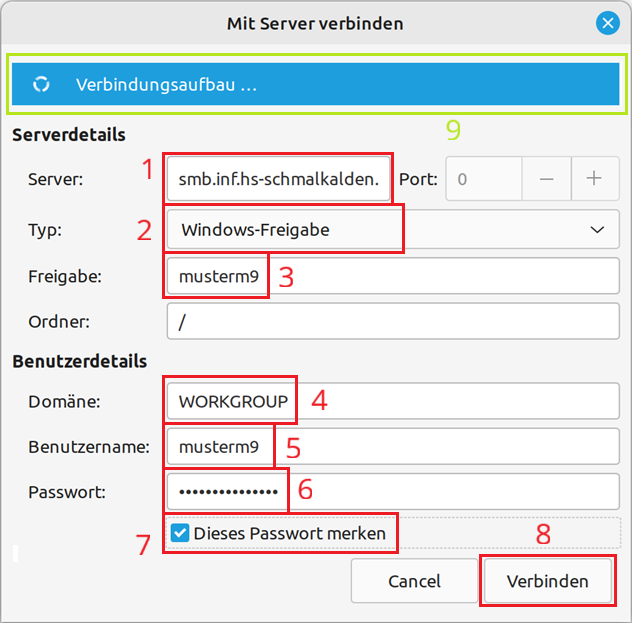Click the Port number field
Viewport: 632px width, 623px height.
(x=484, y=179)
